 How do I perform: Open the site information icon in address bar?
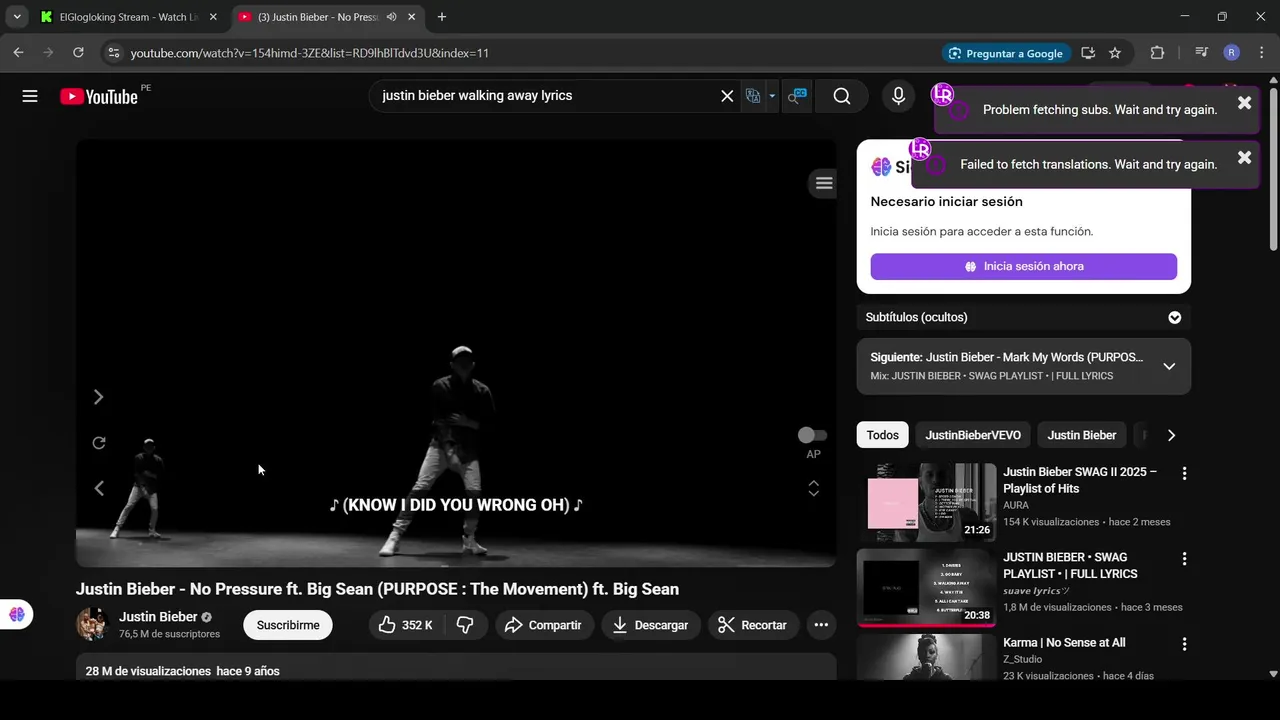tap(114, 53)
